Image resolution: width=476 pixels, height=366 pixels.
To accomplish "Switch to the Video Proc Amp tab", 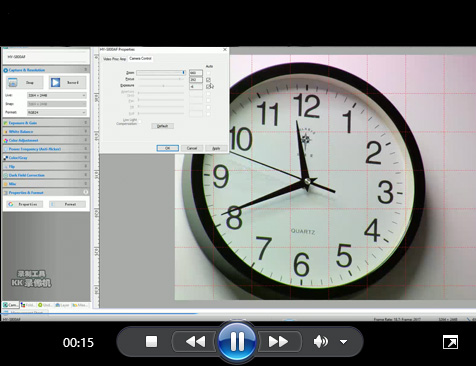I will pyautogui.click(x=114, y=59).
